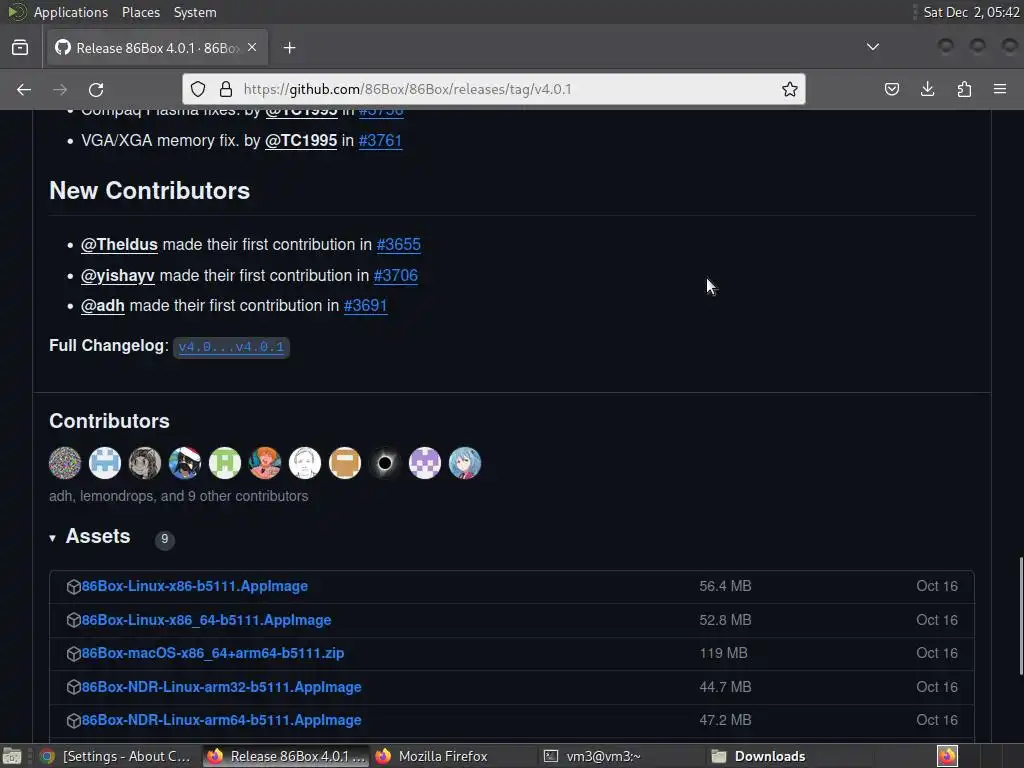
Task: Open a new tab with plus button
Action: coord(289,48)
